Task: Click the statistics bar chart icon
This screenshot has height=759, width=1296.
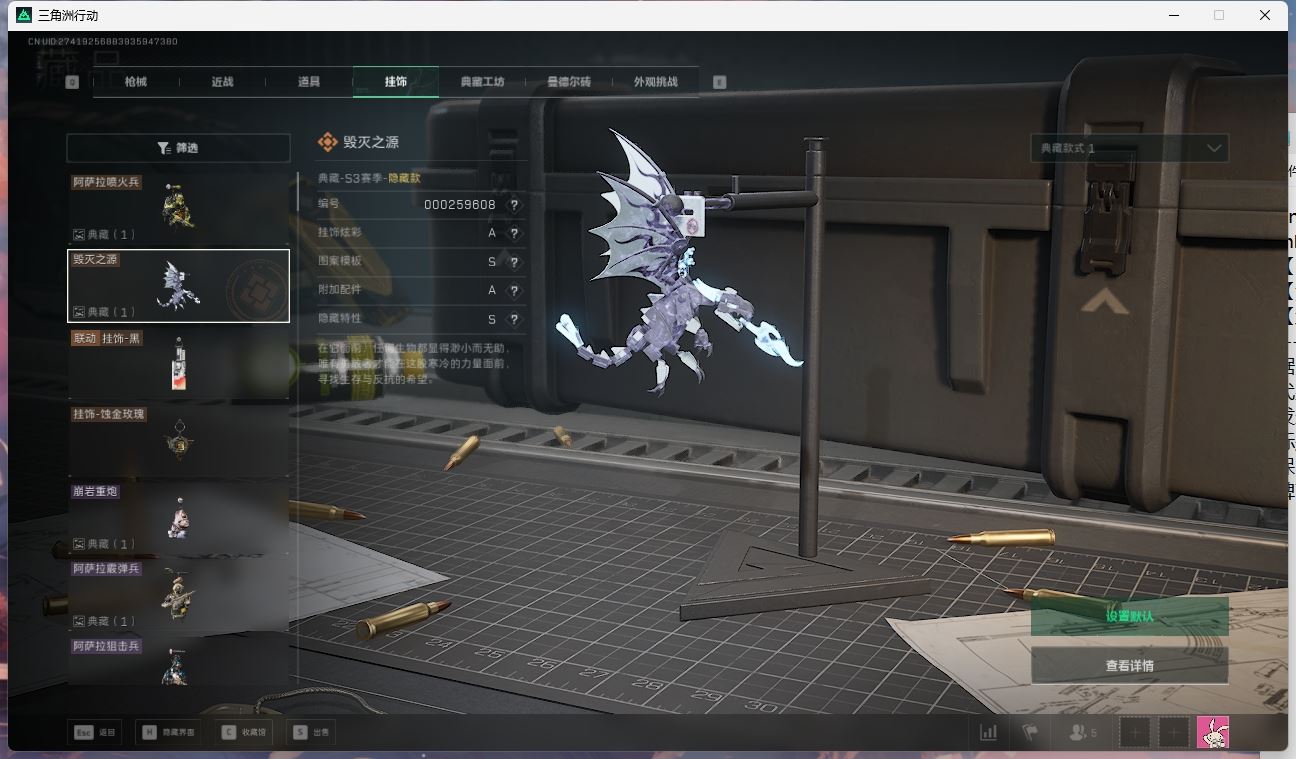Action: click(x=988, y=732)
